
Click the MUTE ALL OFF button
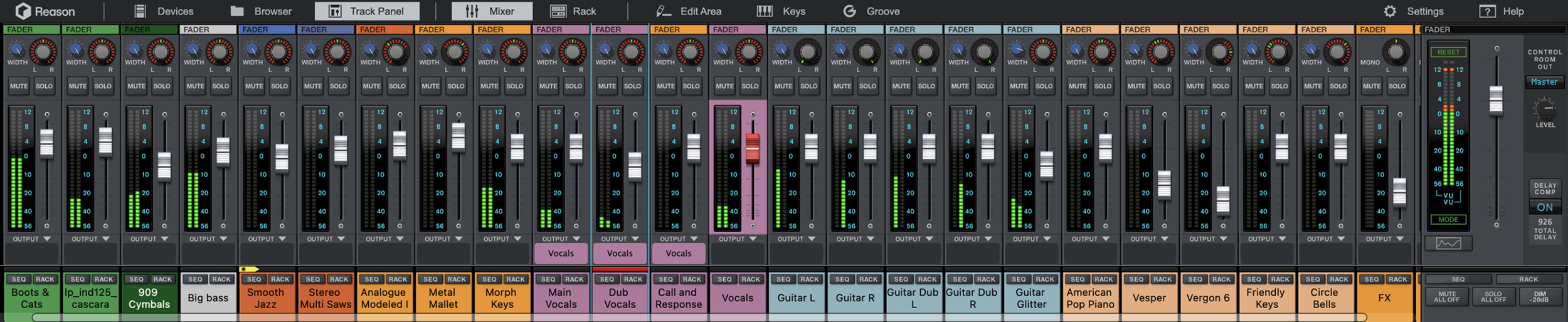click(x=1447, y=297)
